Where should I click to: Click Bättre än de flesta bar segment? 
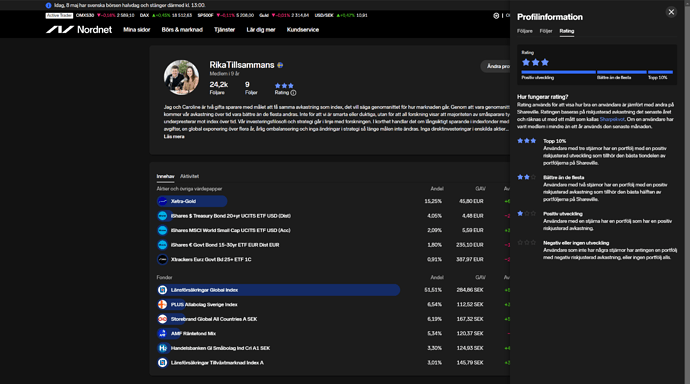click(622, 72)
